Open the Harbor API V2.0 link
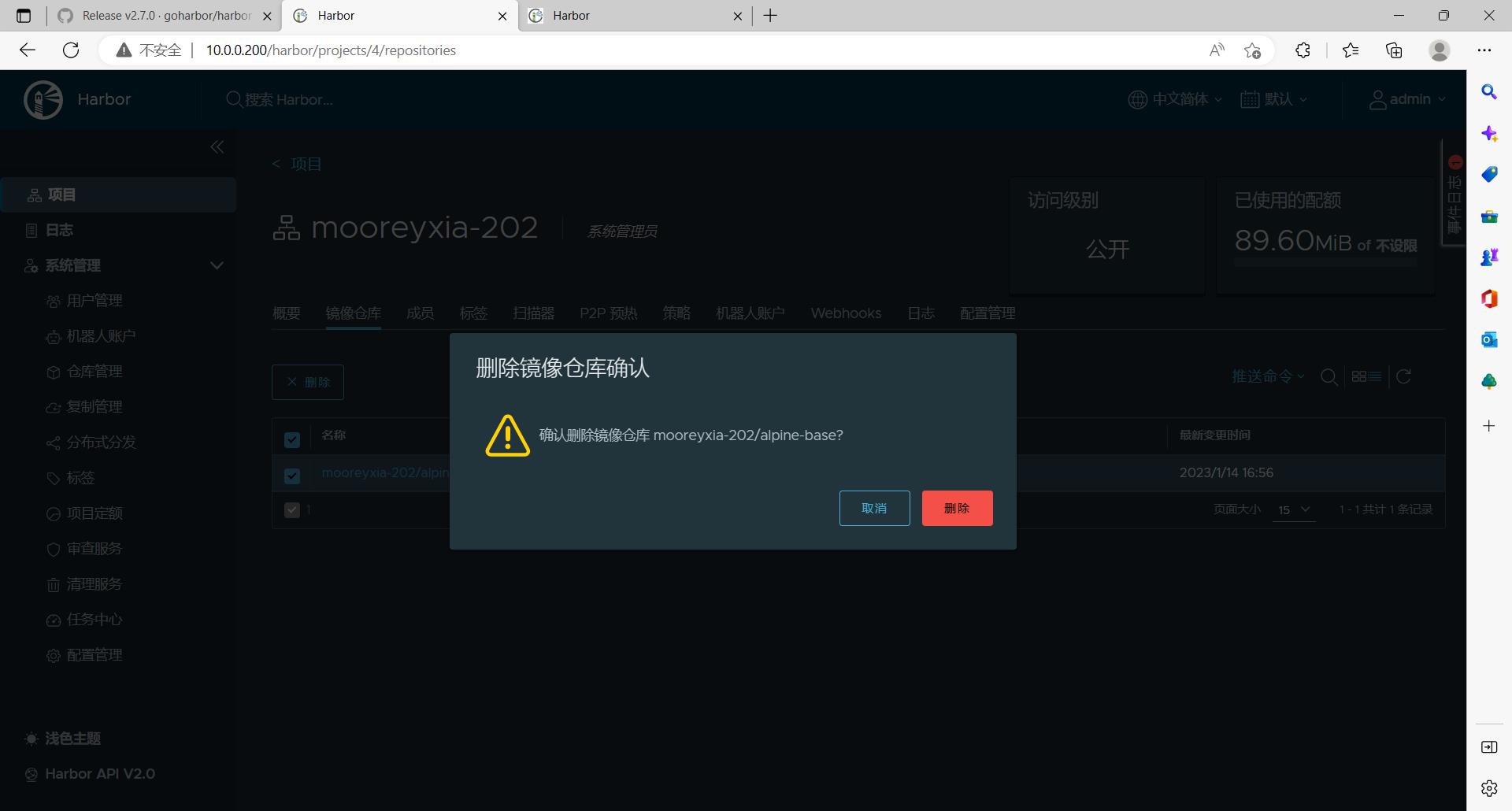The image size is (1512, 811). (x=90, y=774)
